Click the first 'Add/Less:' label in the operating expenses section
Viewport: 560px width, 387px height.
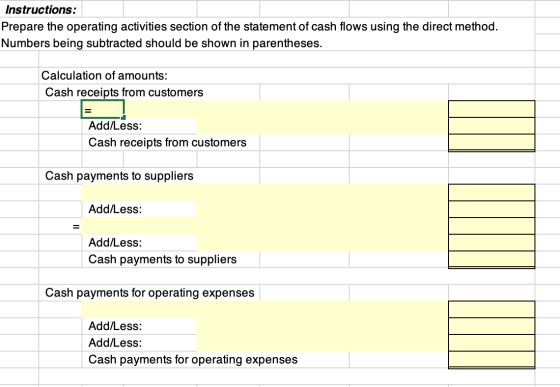point(115,326)
